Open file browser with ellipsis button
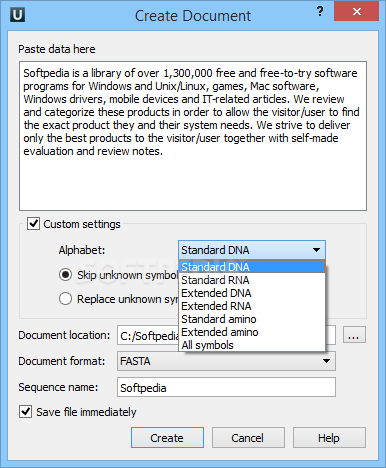The width and height of the screenshot is (386, 468). 354,335
